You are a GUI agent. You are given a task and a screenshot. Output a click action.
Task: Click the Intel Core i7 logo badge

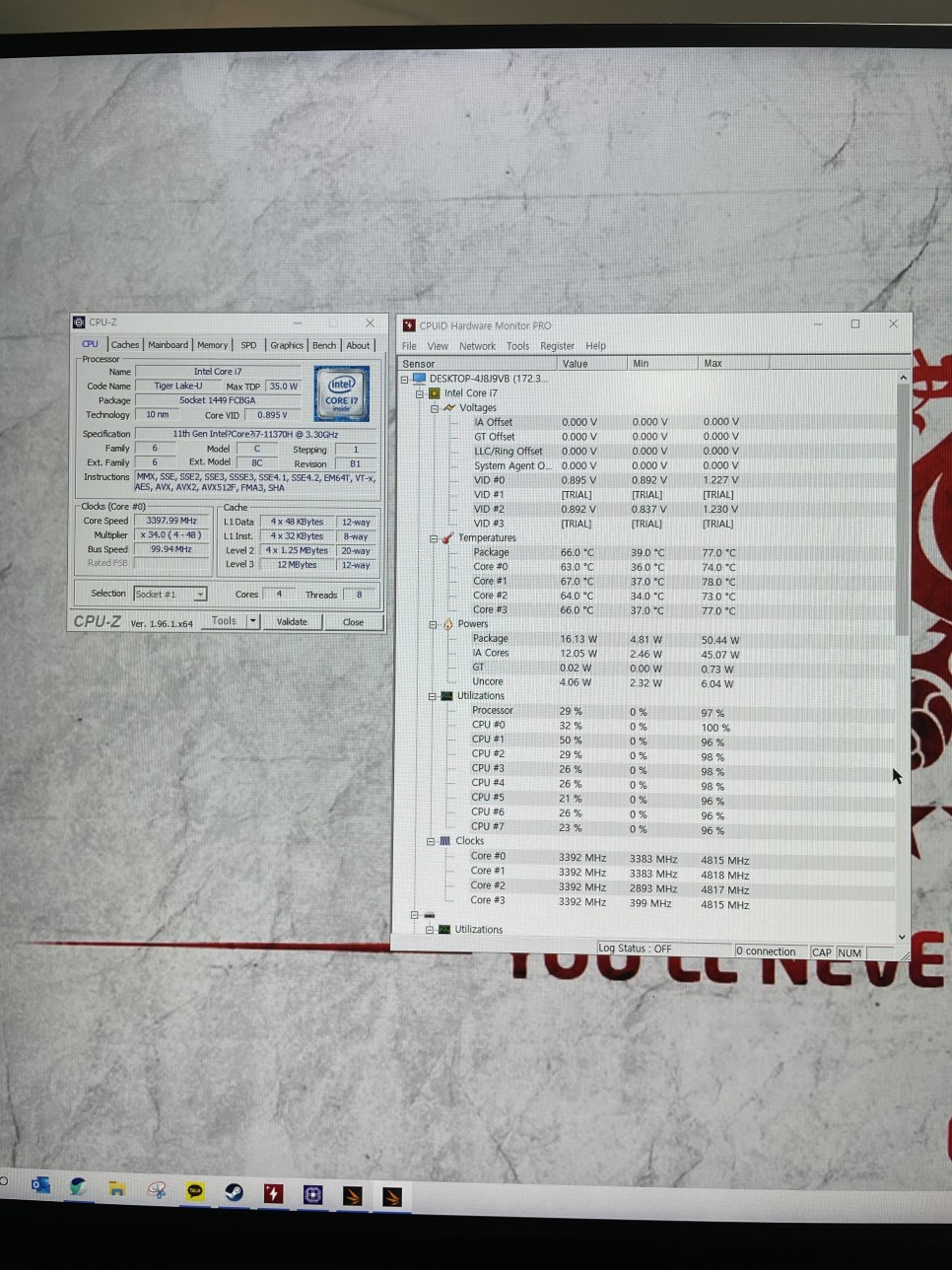(x=341, y=392)
